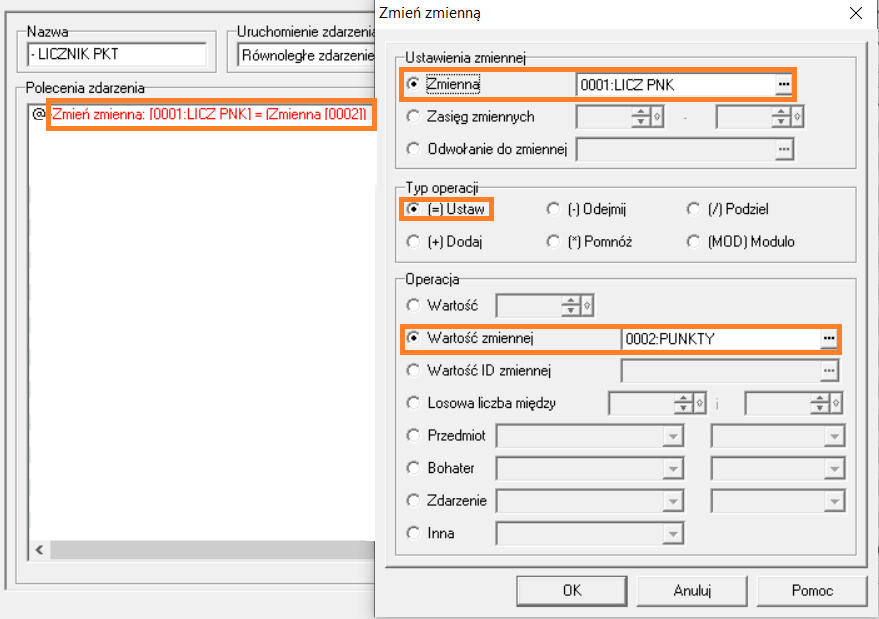Choose the (+) Dodaj operation type
Screen dimensions: 879x619
tap(414, 241)
